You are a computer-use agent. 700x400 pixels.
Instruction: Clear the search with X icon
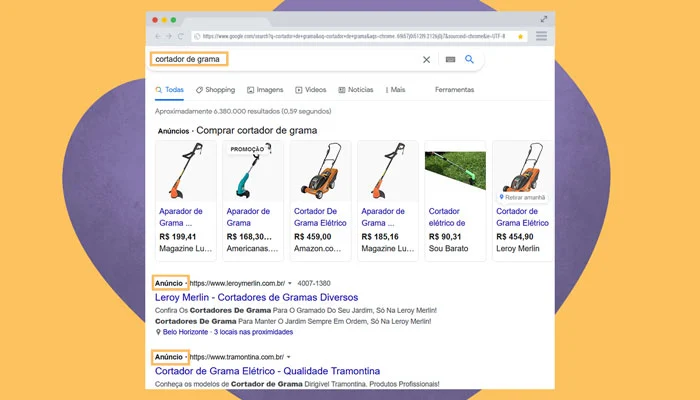click(426, 59)
